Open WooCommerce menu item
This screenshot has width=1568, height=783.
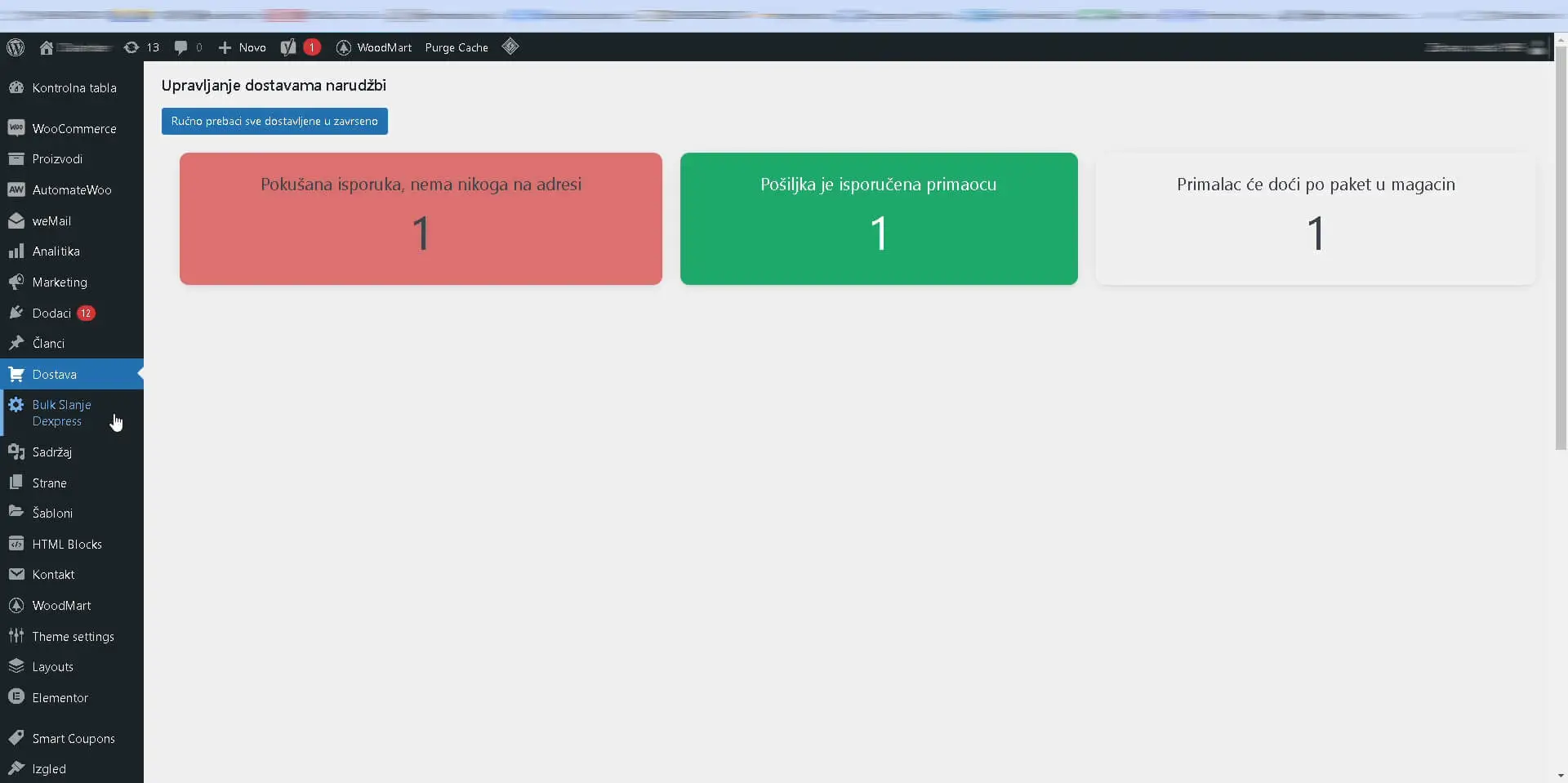pyautogui.click(x=72, y=128)
